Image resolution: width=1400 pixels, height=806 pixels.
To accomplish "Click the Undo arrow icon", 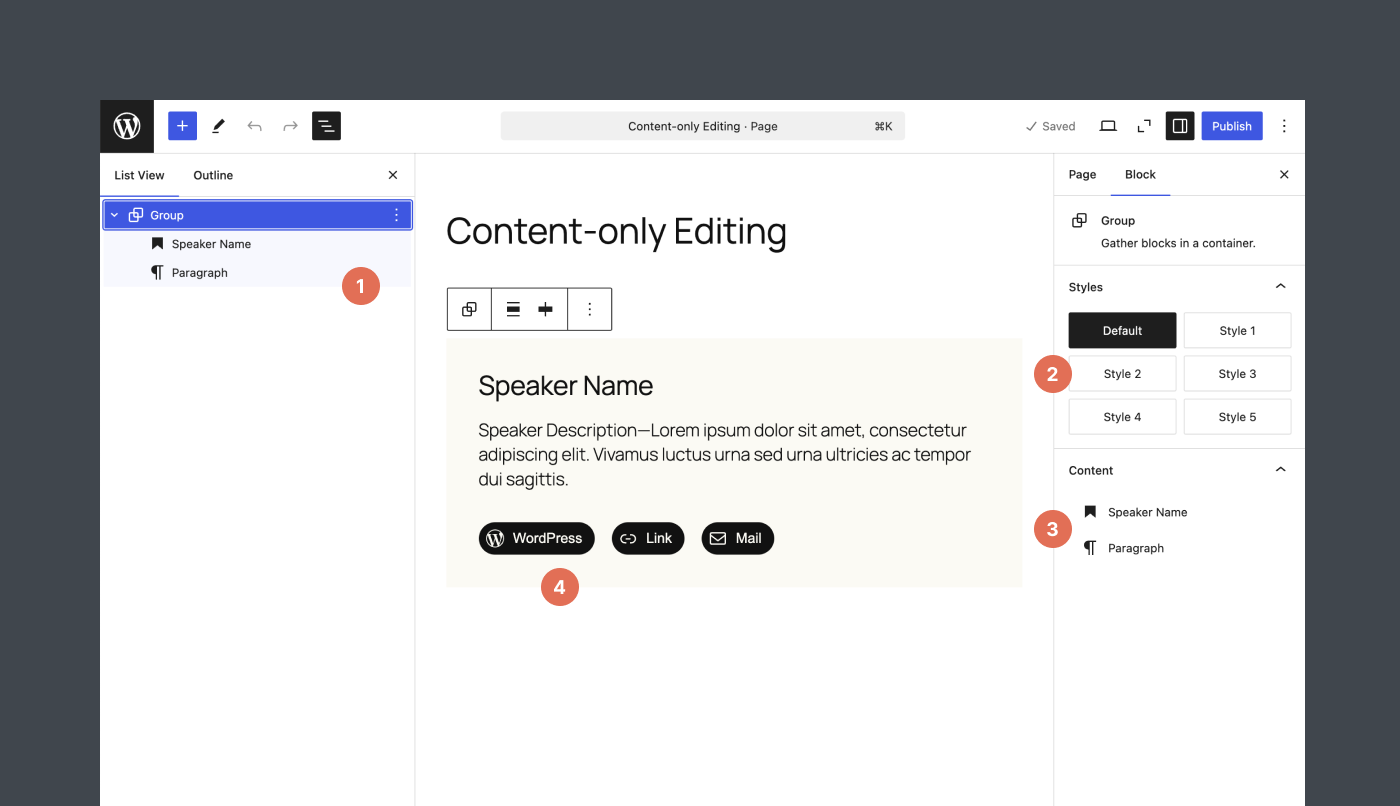I will (254, 126).
